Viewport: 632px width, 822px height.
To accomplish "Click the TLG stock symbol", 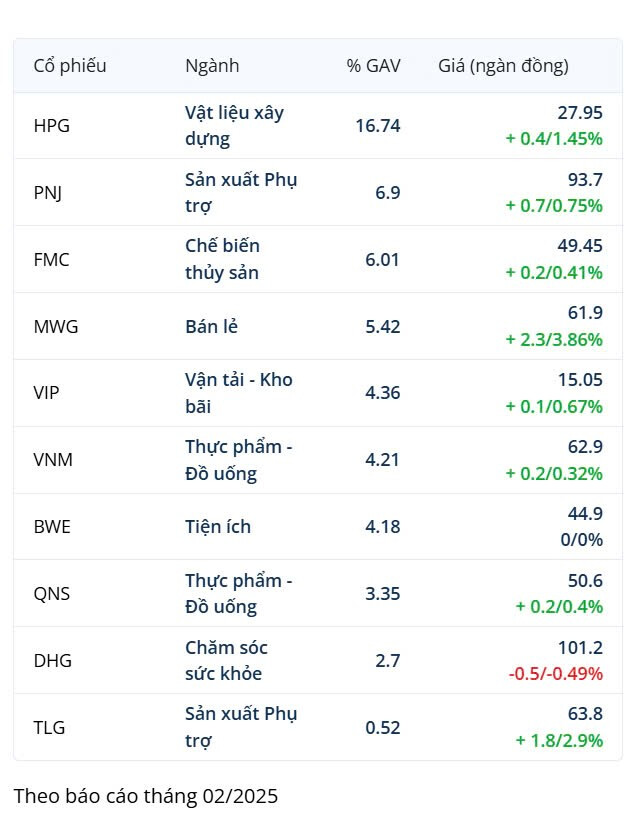I will [x=49, y=727].
